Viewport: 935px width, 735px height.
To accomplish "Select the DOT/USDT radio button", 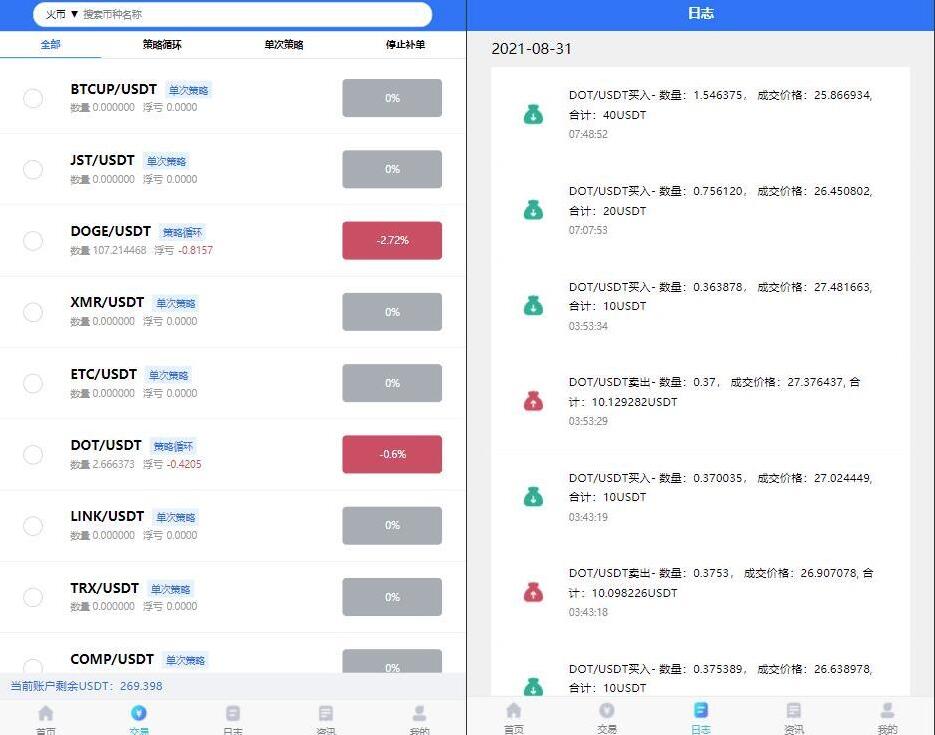I will pos(33,455).
